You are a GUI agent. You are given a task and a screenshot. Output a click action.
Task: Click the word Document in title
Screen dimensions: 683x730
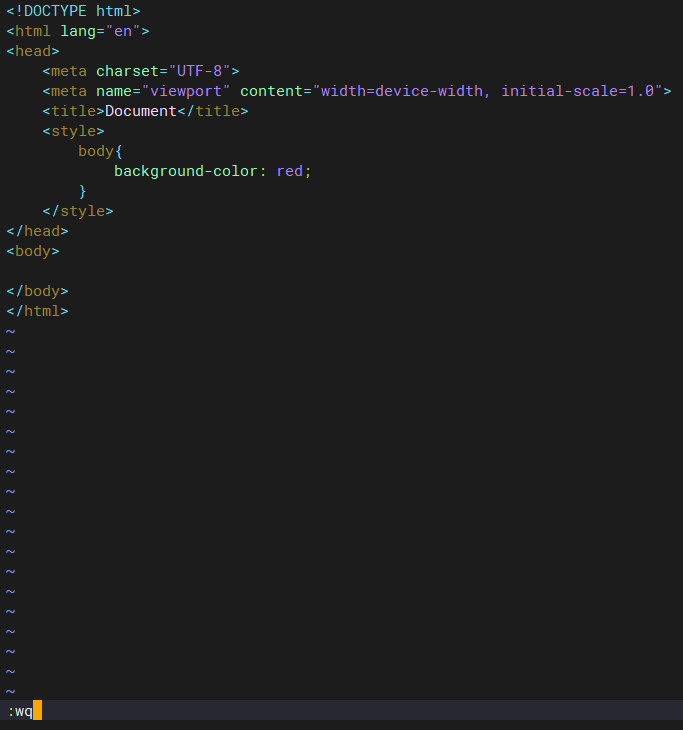coord(141,111)
